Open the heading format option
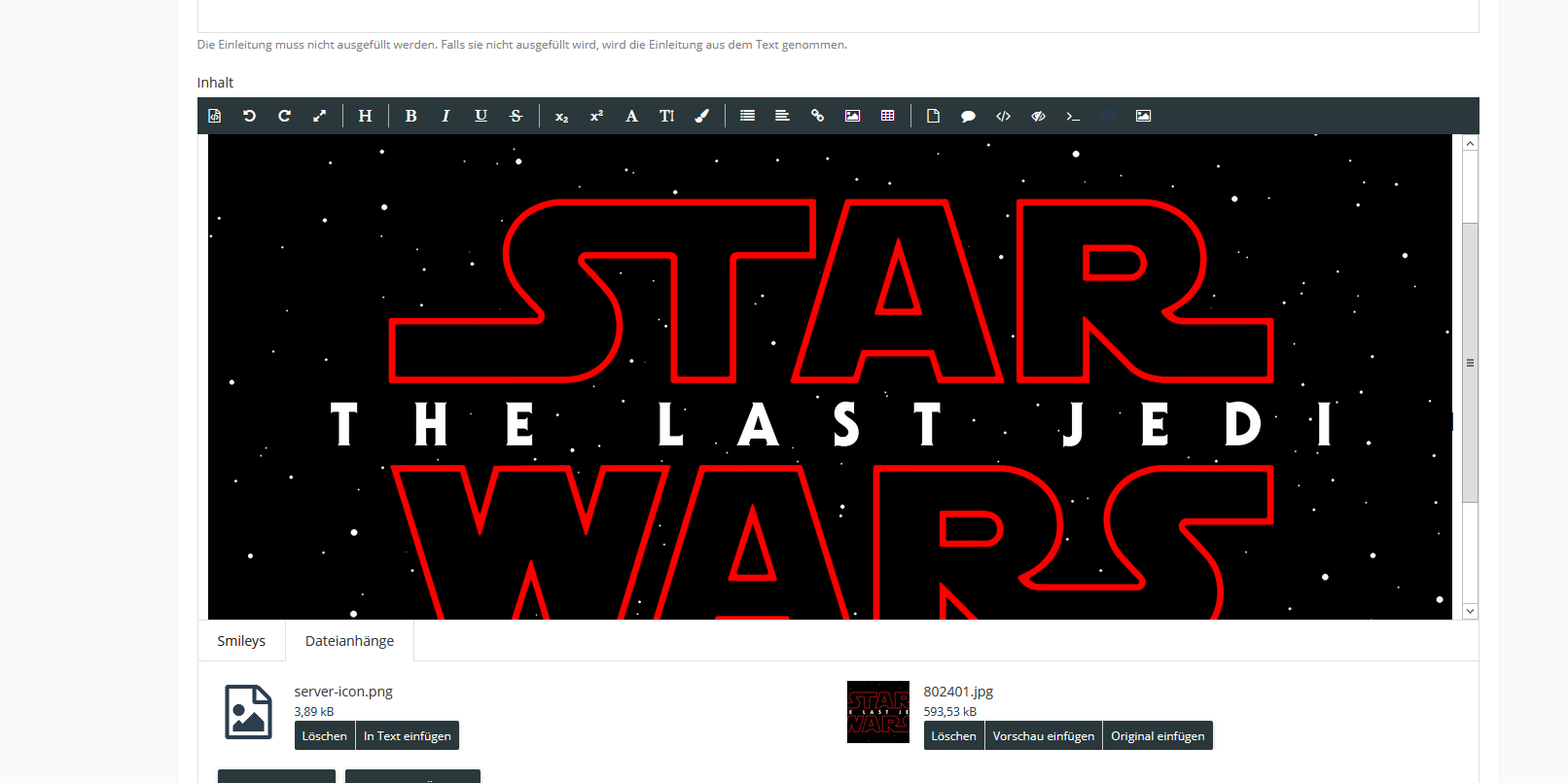Image resolution: width=1568 pixels, height=783 pixels. click(365, 116)
